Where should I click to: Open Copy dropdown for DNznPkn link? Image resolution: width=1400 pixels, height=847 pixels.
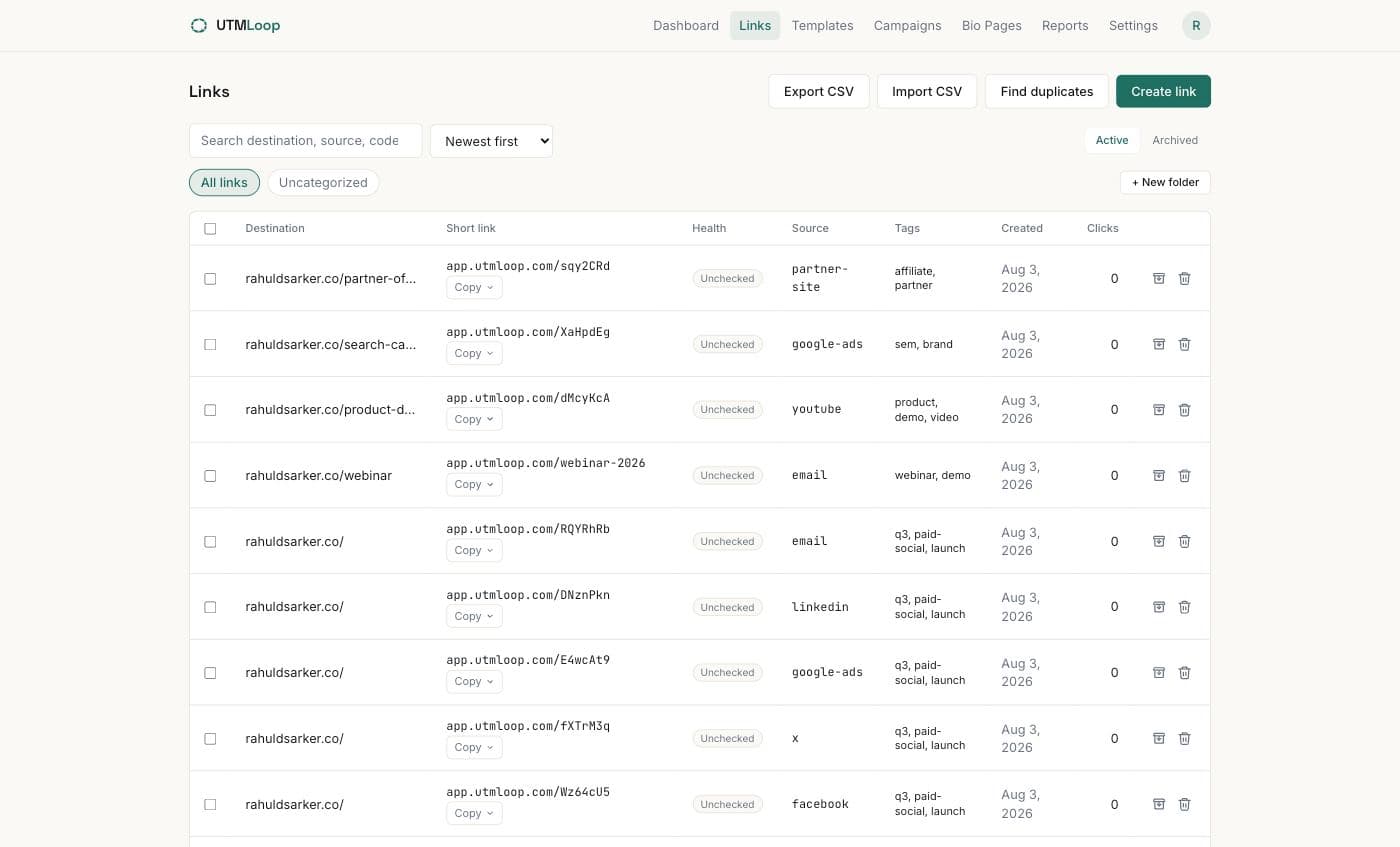point(474,616)
